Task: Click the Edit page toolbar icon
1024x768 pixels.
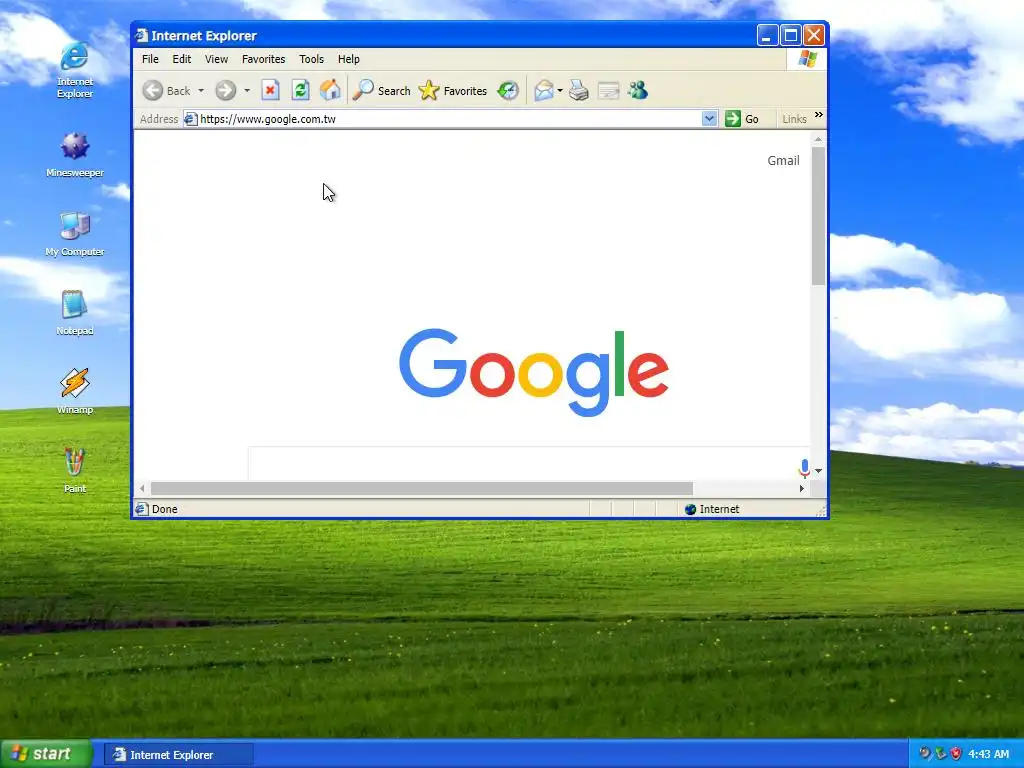Action: tap(609, 90)
